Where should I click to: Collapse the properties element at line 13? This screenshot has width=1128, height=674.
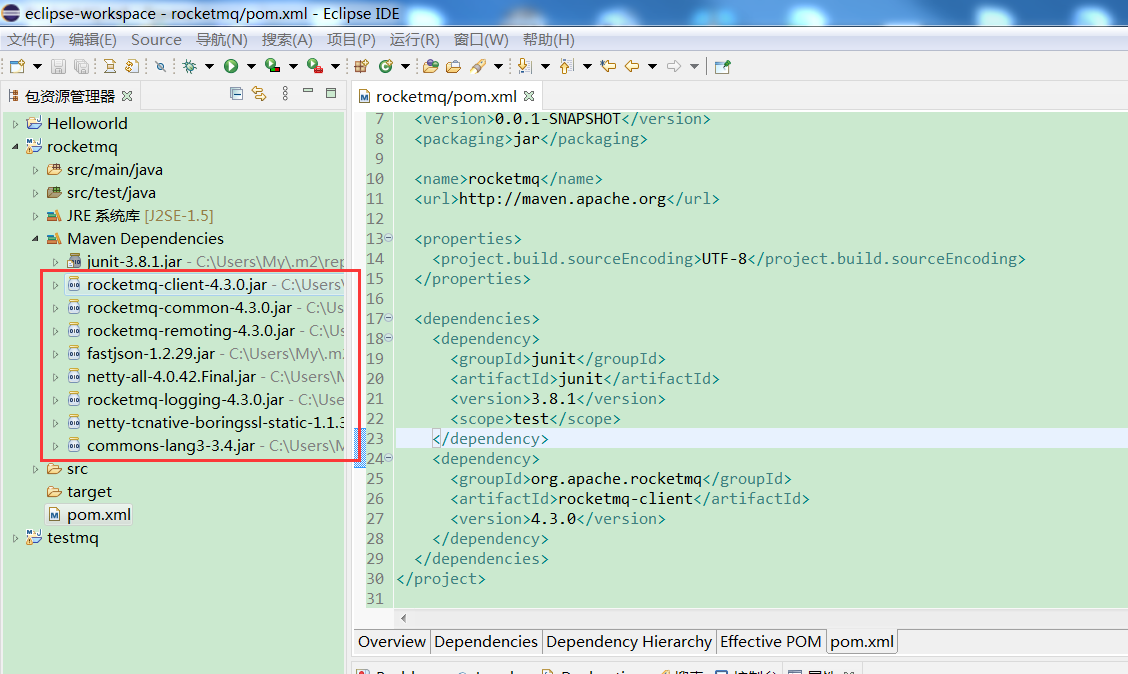(388, 239)
